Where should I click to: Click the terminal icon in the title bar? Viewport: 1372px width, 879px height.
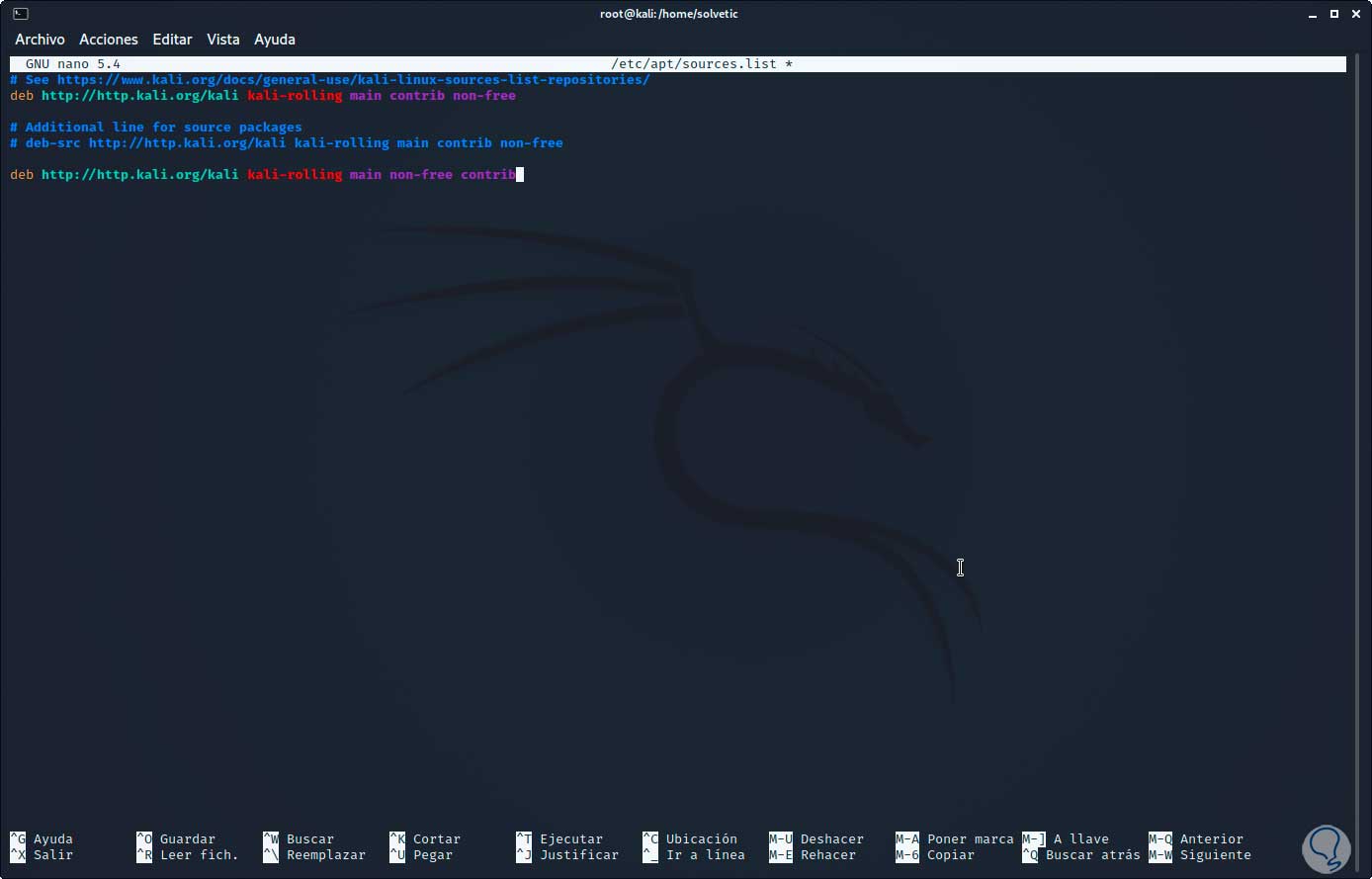coord(20,14)
